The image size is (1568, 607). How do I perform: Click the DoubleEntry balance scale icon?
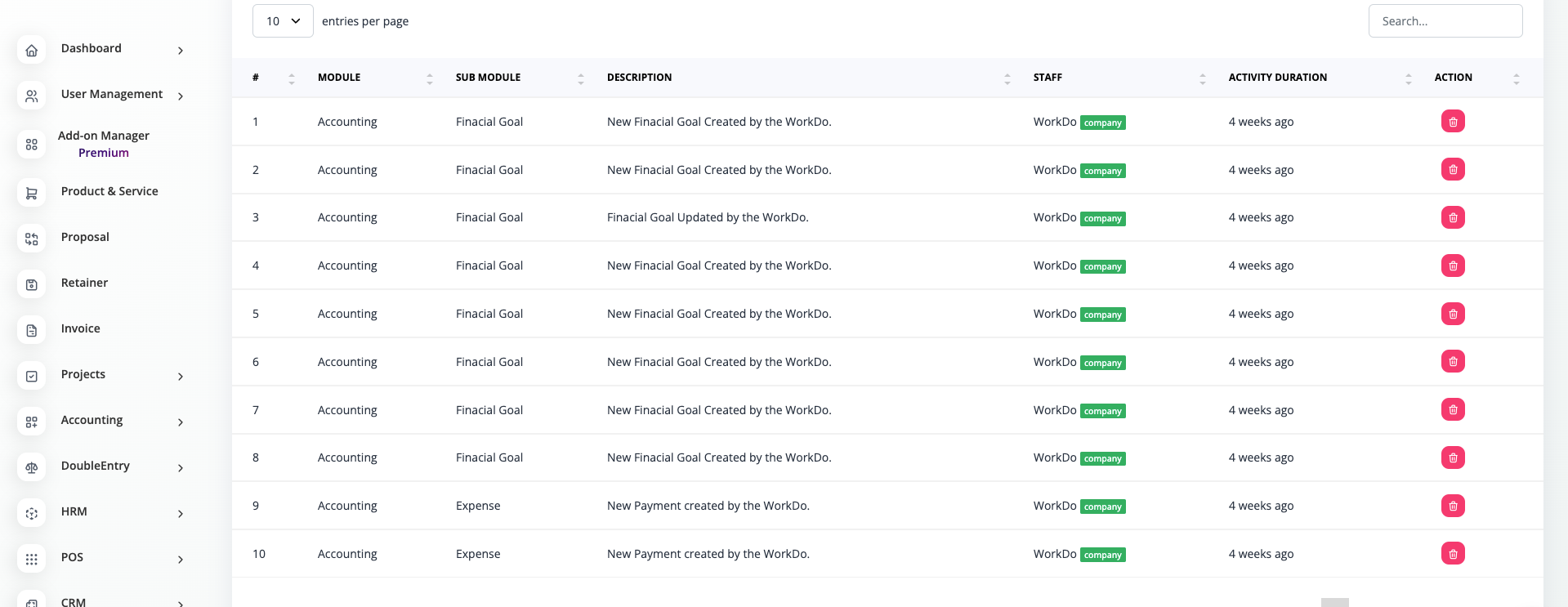(x=31, y=468)
